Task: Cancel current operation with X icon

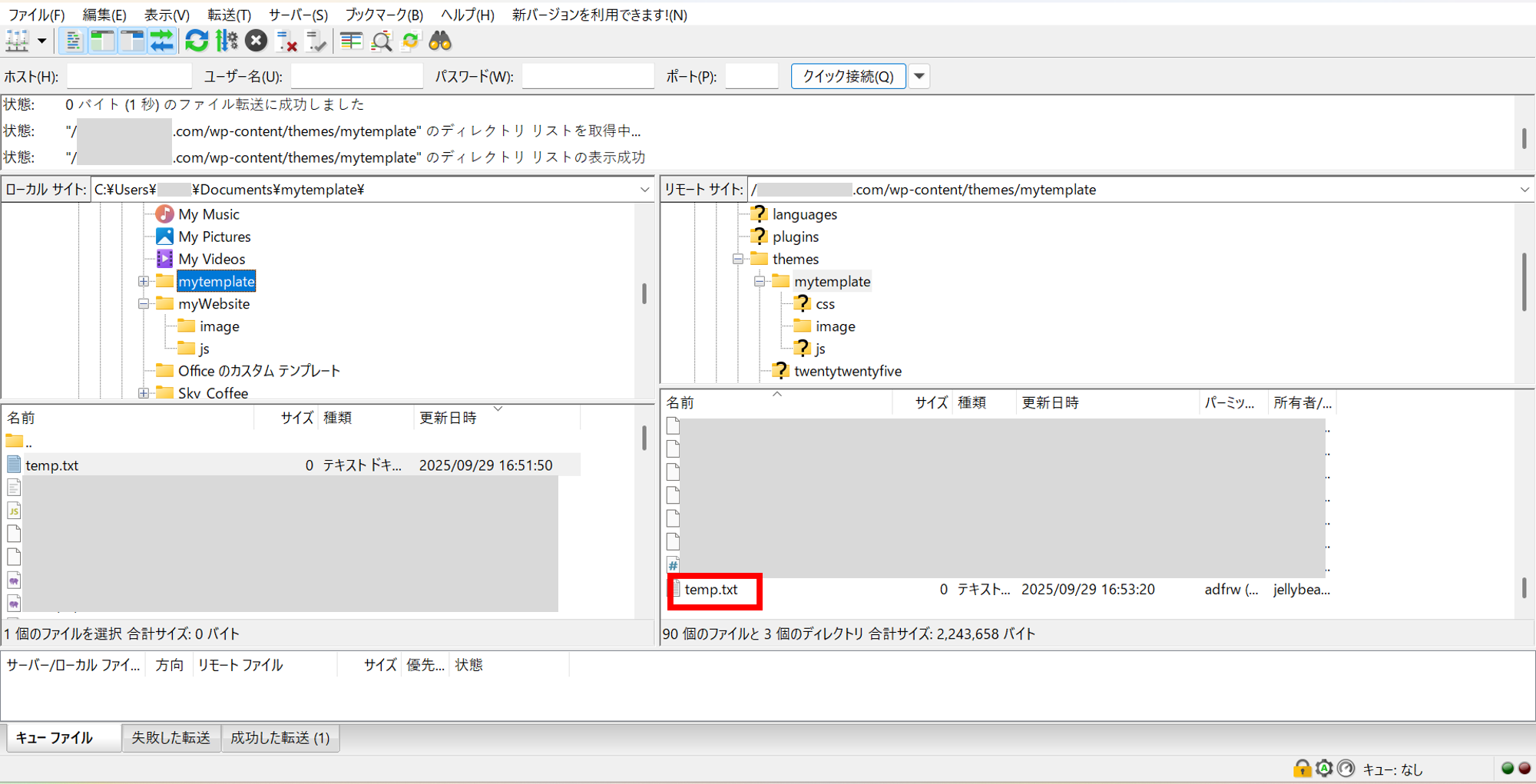Action: click(x=257, y=41)
